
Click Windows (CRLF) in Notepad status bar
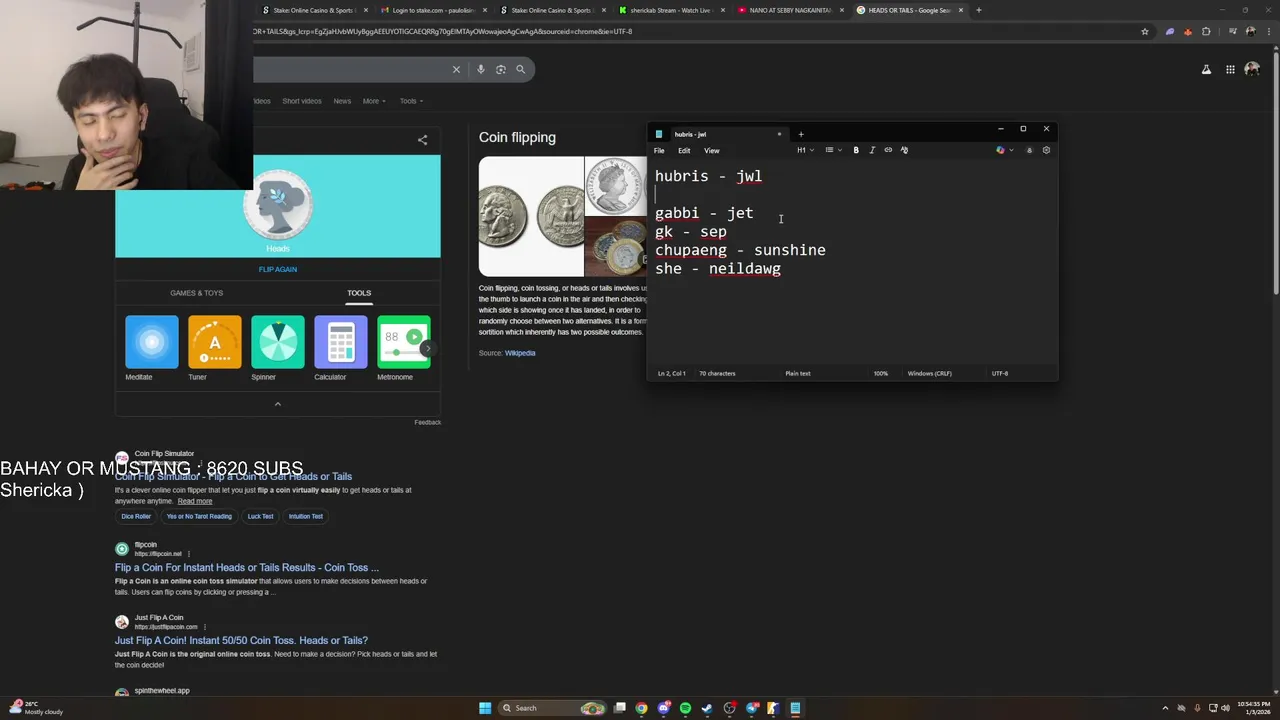pos(929,373)
